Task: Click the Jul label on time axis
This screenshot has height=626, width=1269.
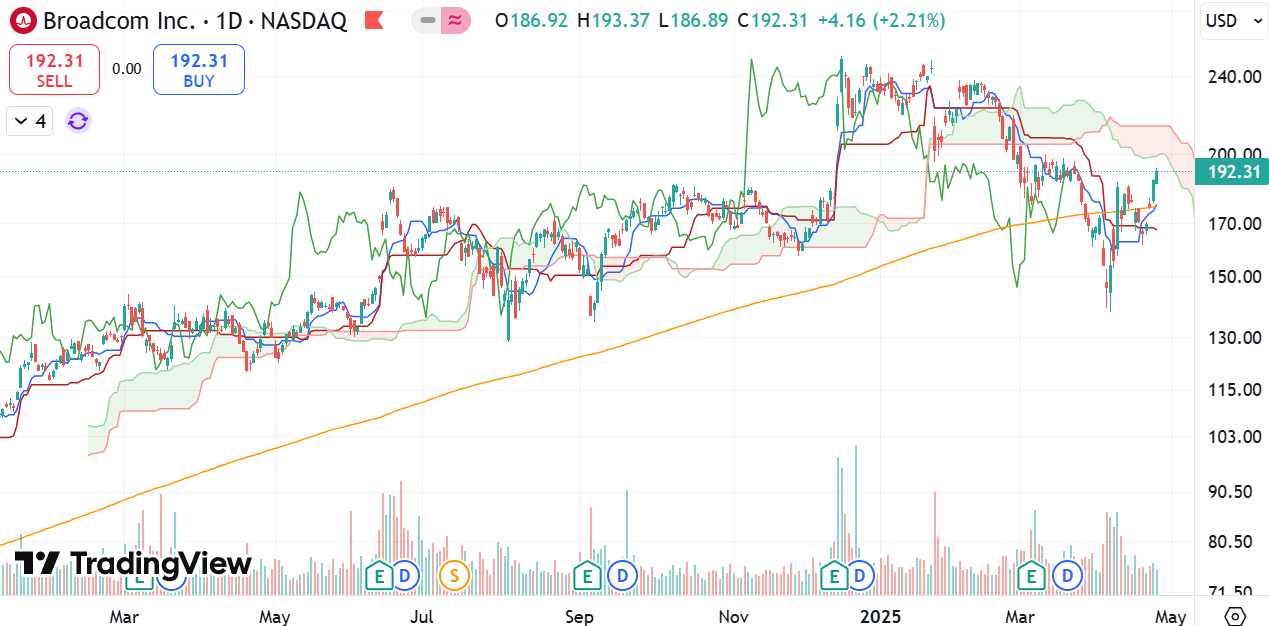Action: coord(422,617)
